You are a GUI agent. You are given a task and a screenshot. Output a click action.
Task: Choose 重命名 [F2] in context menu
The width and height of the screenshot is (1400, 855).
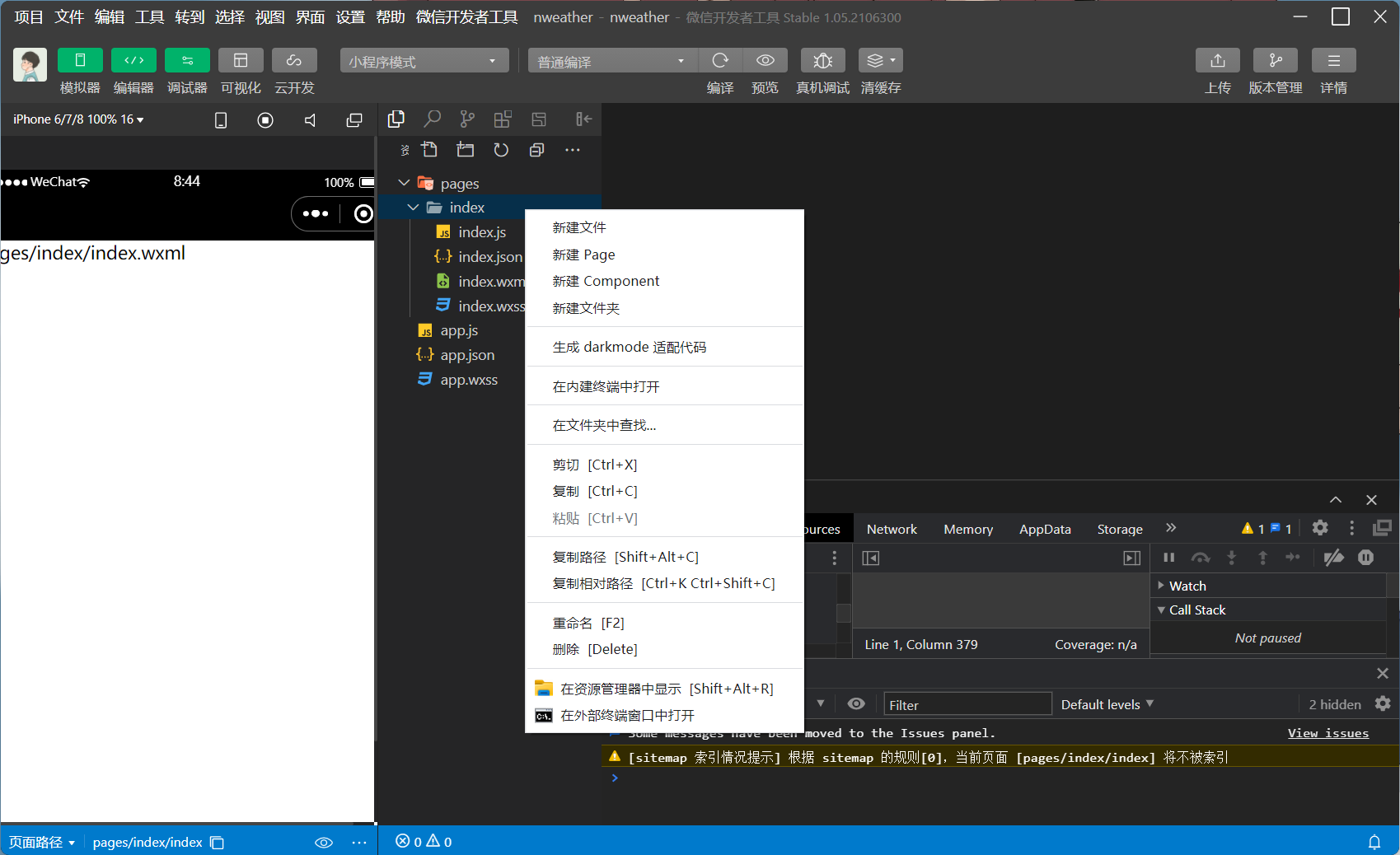(x=665, y=623)
